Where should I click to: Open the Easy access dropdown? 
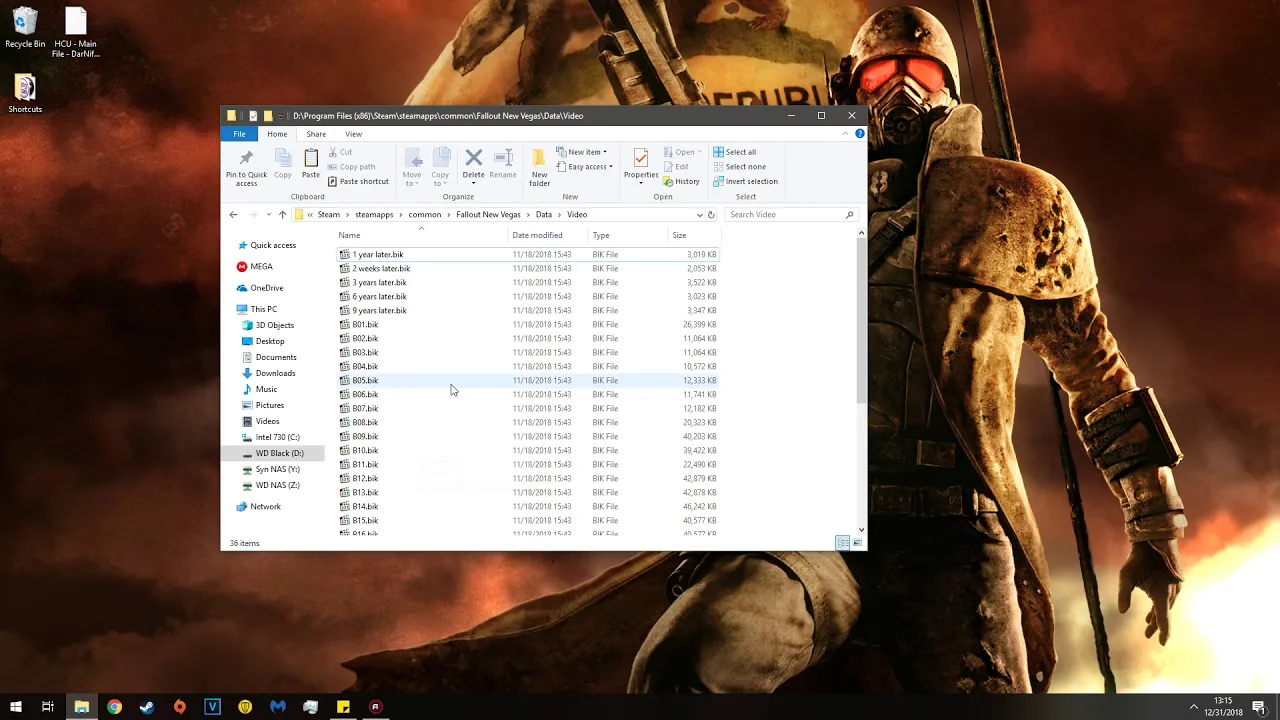(x=584, y=167)
